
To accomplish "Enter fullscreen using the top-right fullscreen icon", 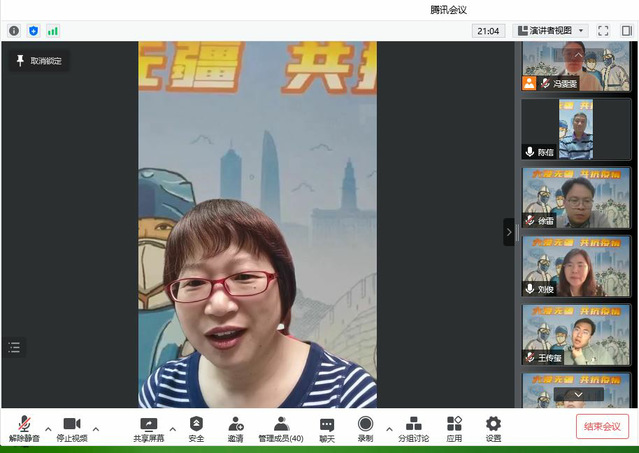I will tap(603, 31).
